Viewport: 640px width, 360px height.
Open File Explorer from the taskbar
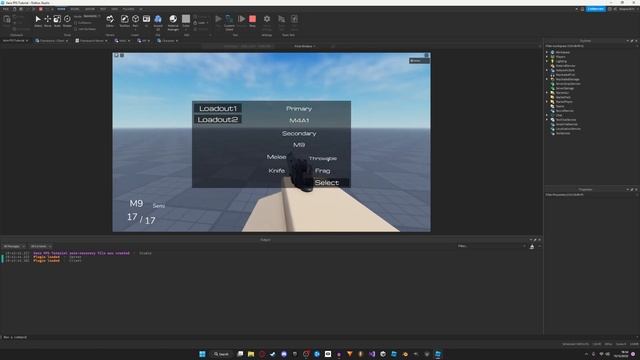(x=251, y=354)
